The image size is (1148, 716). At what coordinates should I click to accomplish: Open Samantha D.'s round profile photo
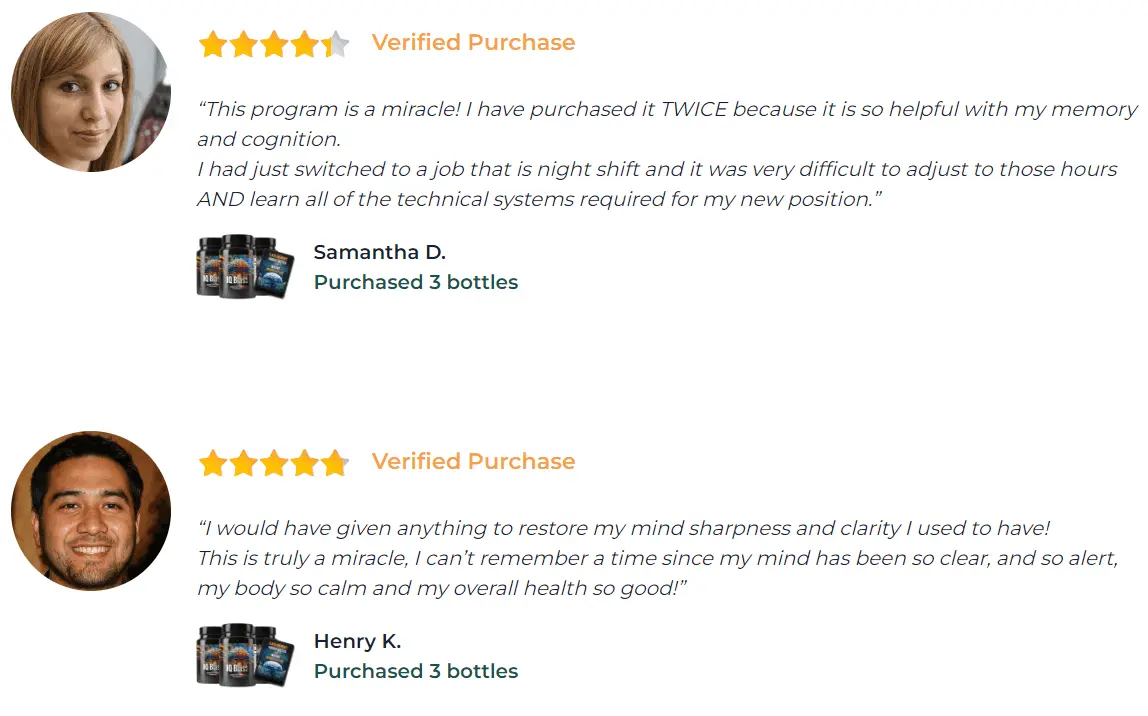pos(91,92)
